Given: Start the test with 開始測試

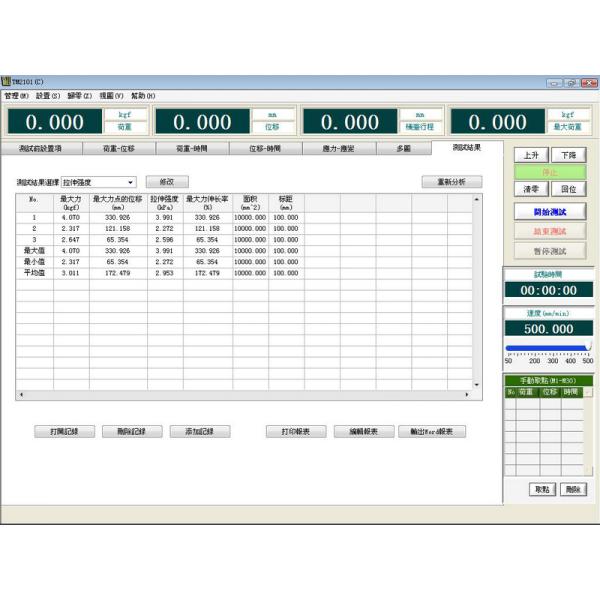Looking at the screenshot, I should (x=549, y=212).
